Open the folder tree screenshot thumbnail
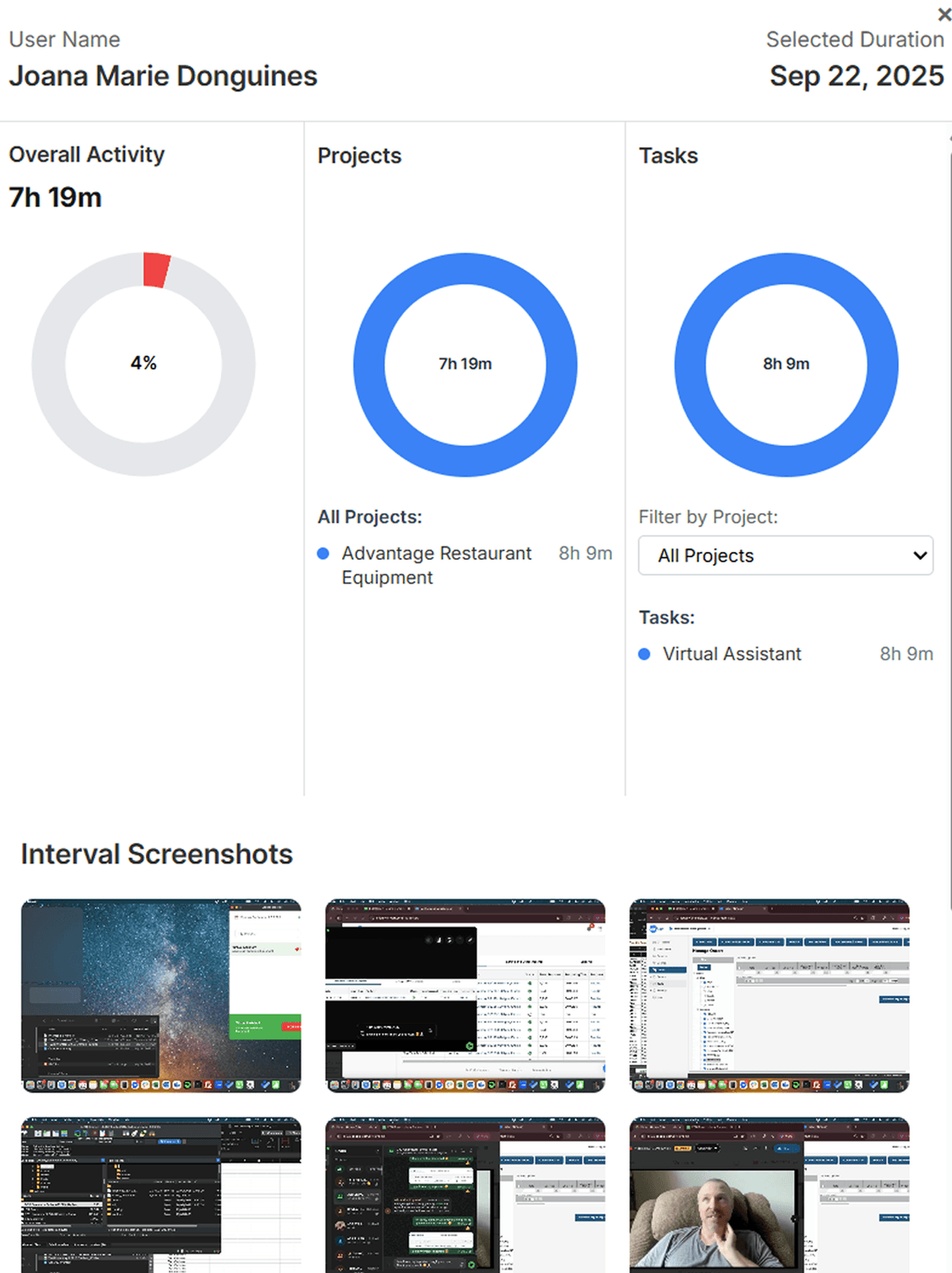The width and height of the screenshot is (952, 1273). click(770, 995)
